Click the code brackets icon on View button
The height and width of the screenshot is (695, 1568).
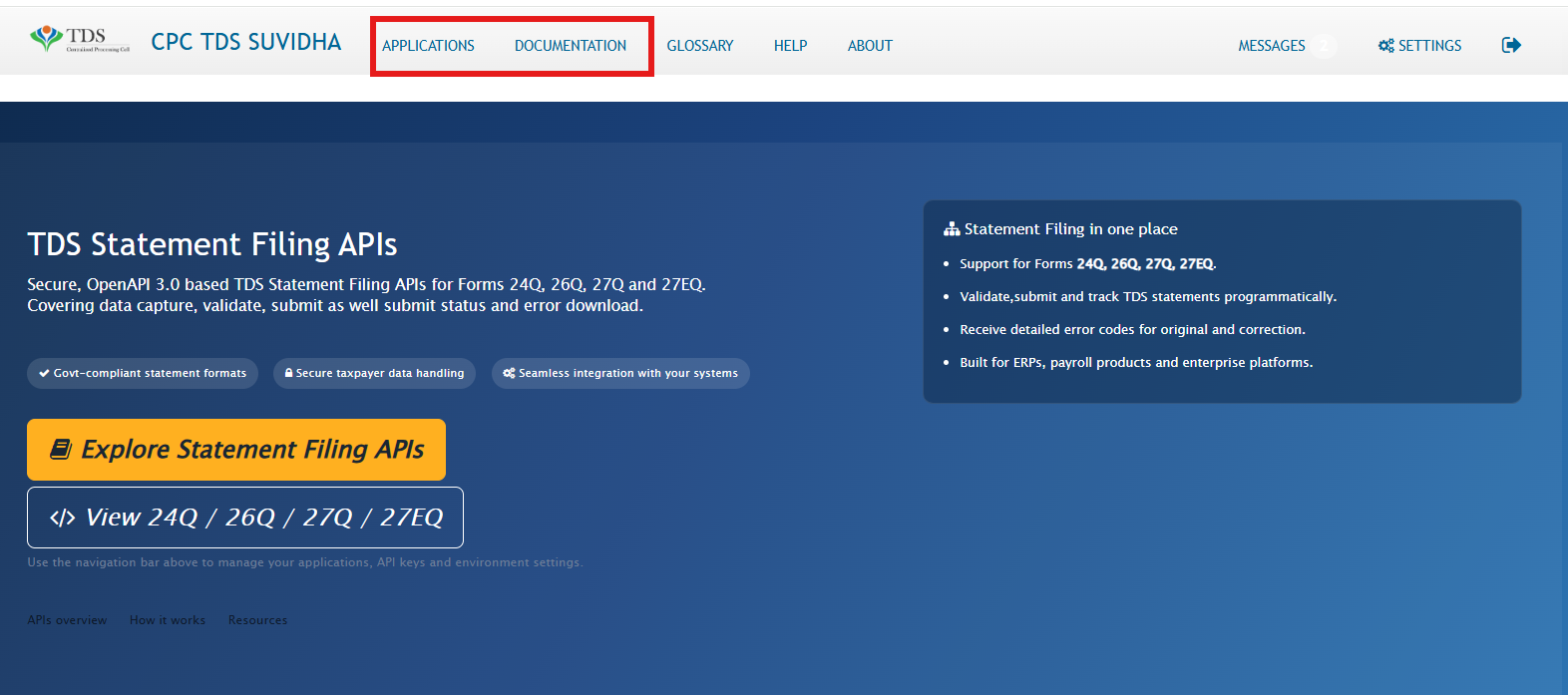point(62,518)
